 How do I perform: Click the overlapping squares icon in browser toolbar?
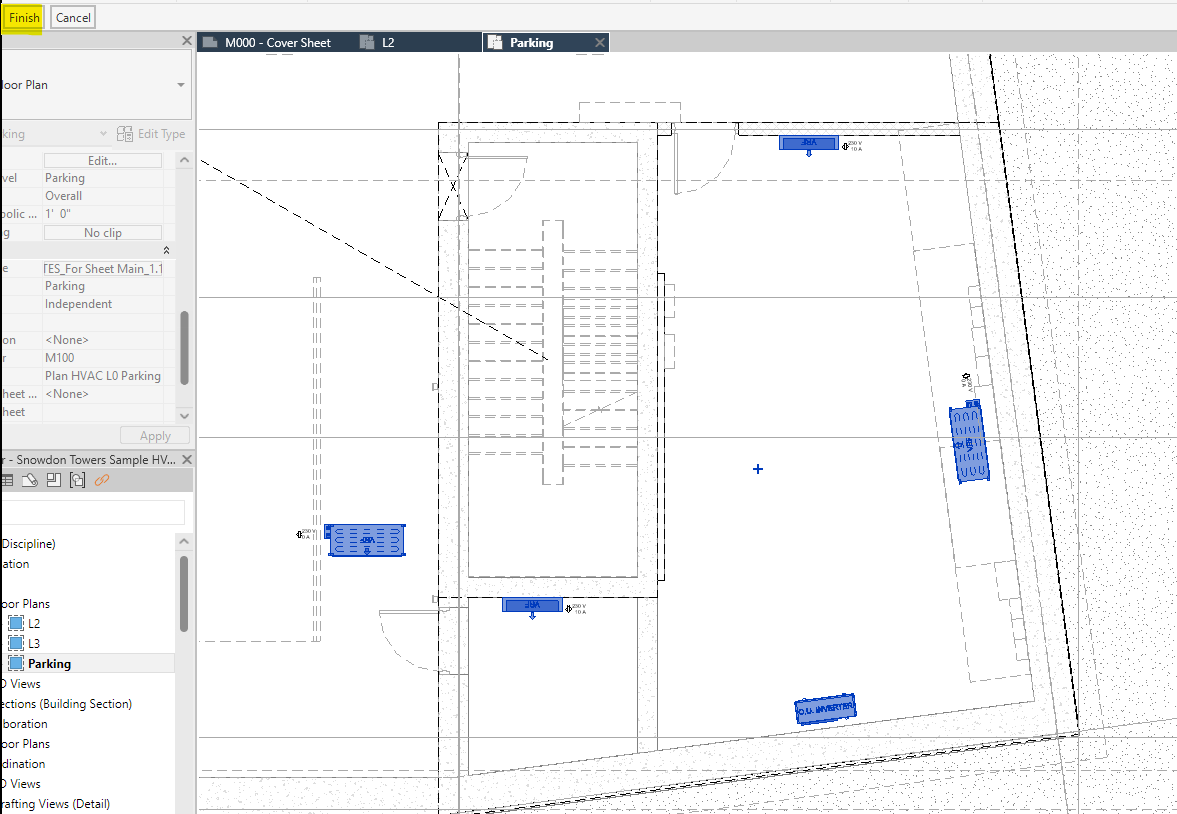[x=53, y=480]
